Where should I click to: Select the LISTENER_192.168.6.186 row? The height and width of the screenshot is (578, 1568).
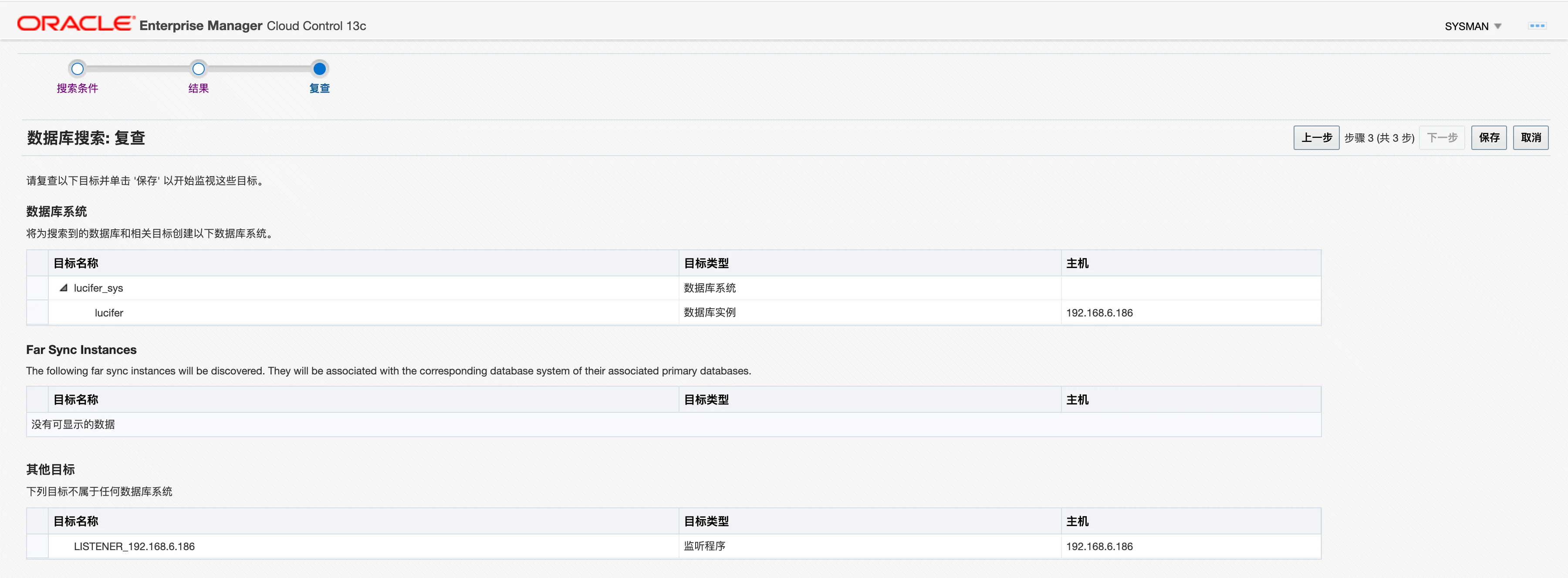(x=134, y=546)
